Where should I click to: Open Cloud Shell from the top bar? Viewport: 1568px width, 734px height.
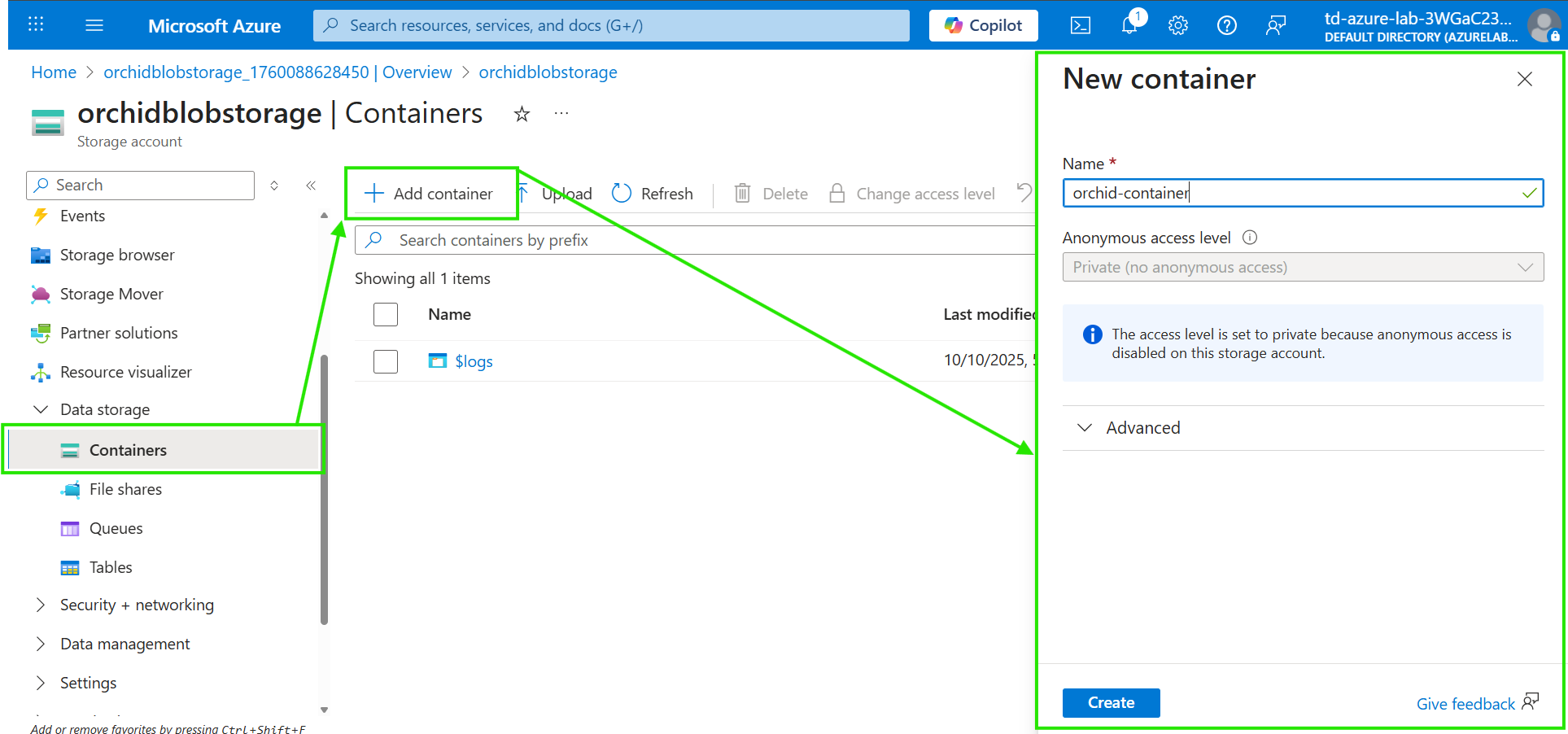(x=1080, y=25)
